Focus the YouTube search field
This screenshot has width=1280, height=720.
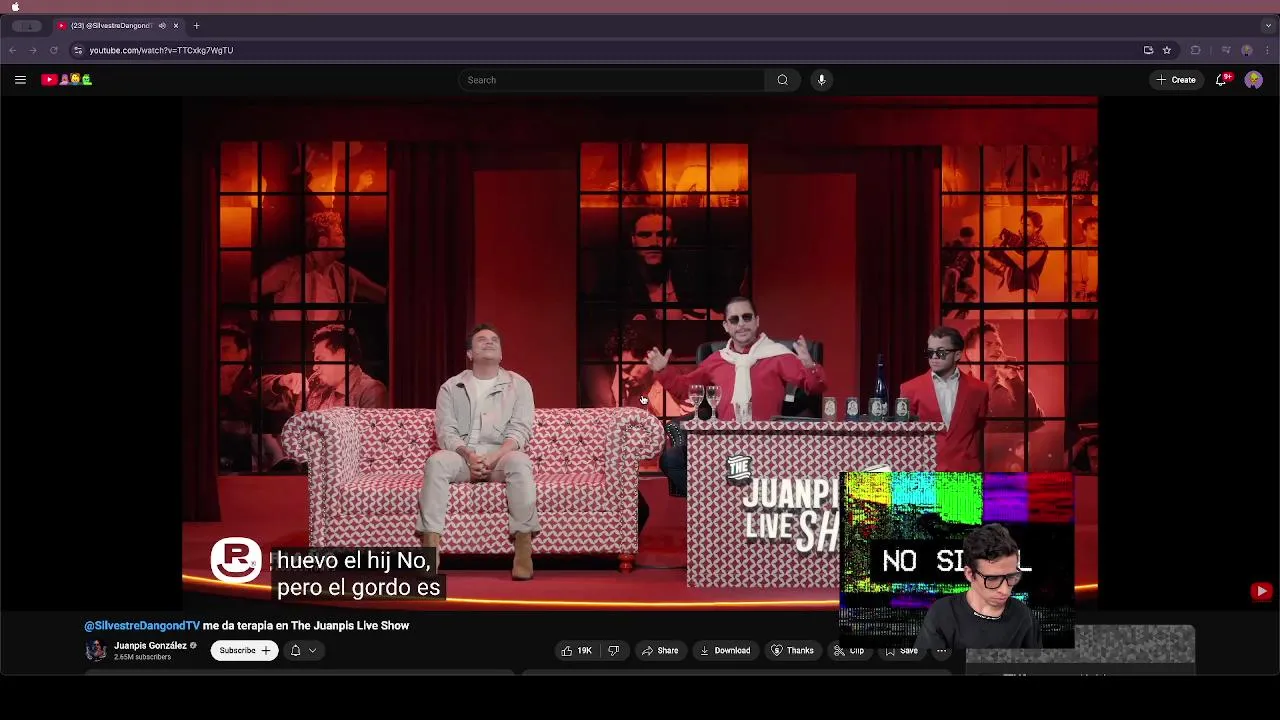coord(612,80)
